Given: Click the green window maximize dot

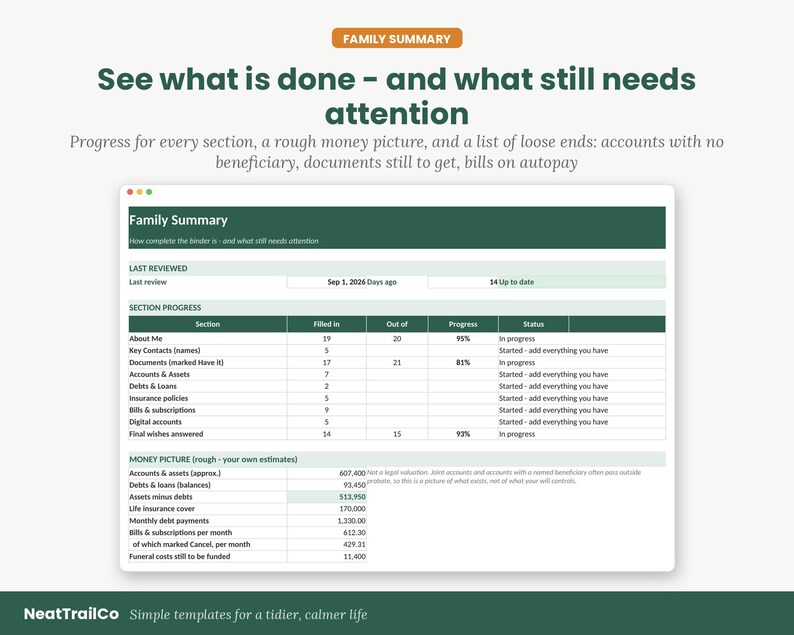Looking at the screenshot, I should click(x=149, y=192).
